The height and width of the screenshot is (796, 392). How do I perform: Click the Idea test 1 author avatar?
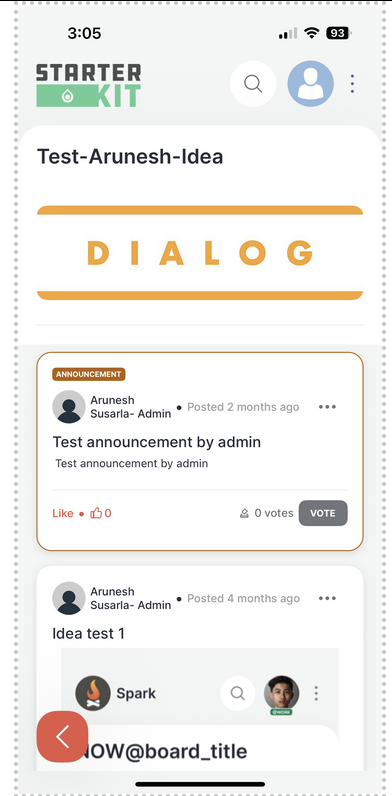(x=69, y=598)
